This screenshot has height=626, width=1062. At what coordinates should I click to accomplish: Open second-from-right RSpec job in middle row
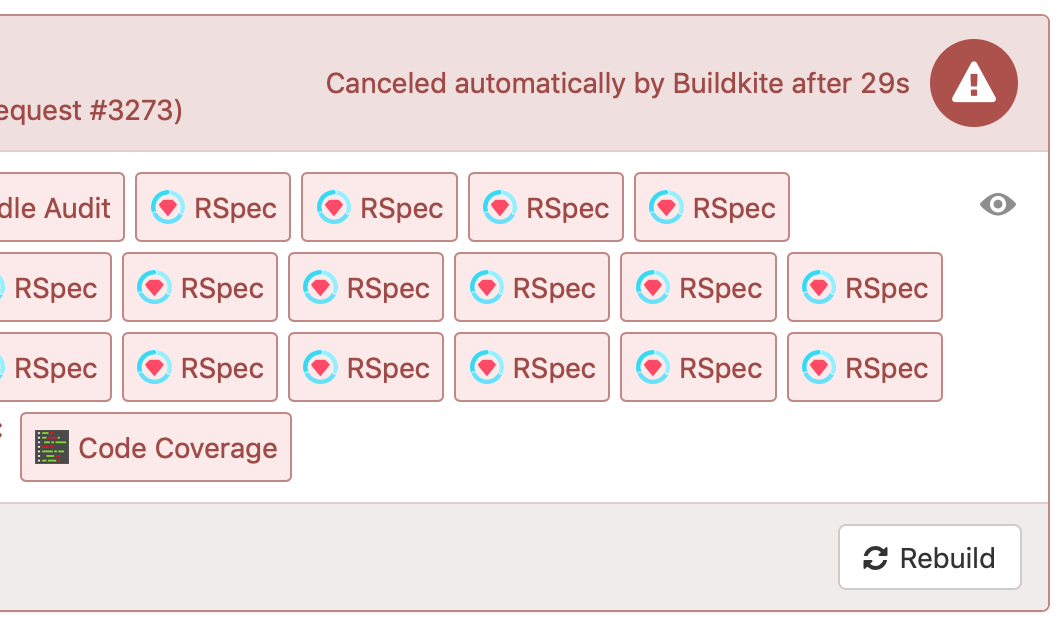698,288
